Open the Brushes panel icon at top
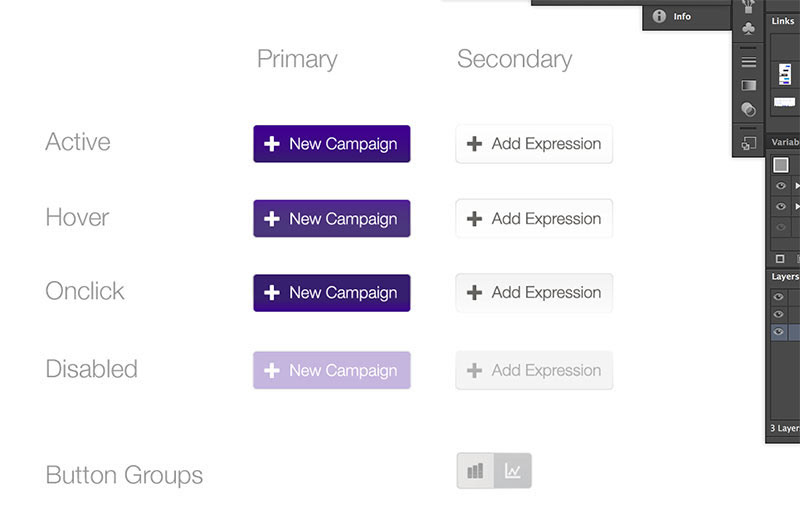 tap(748, 6)
